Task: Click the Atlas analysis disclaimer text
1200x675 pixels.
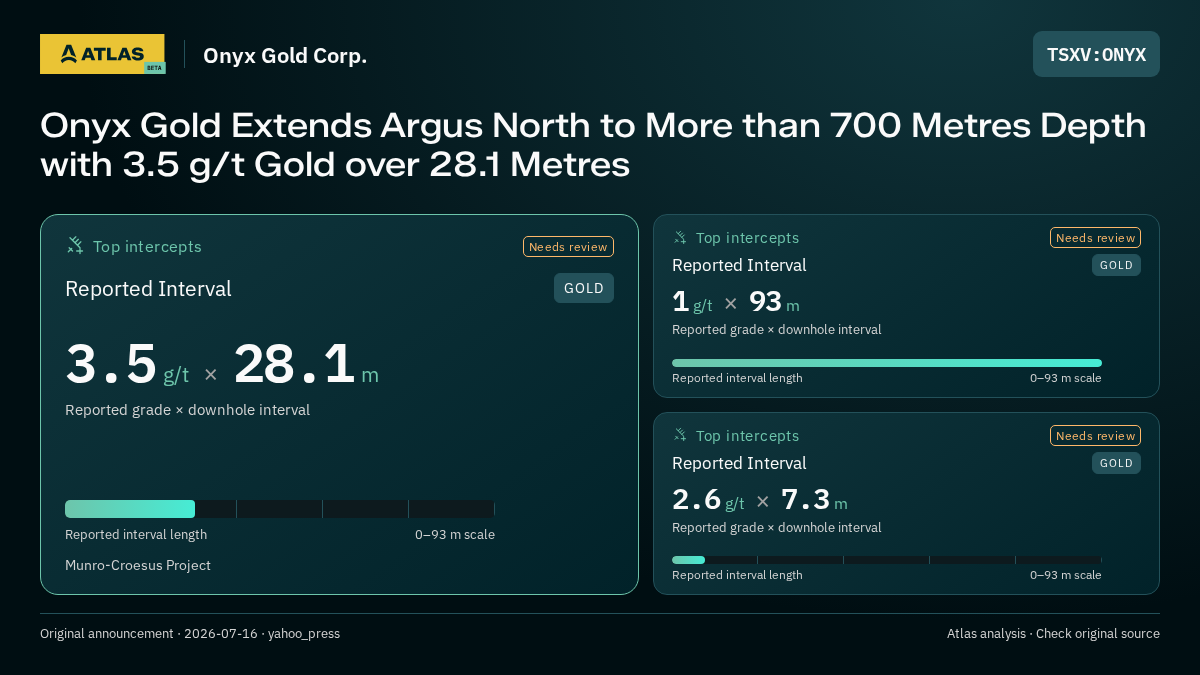Action: tap(1053, 633)
